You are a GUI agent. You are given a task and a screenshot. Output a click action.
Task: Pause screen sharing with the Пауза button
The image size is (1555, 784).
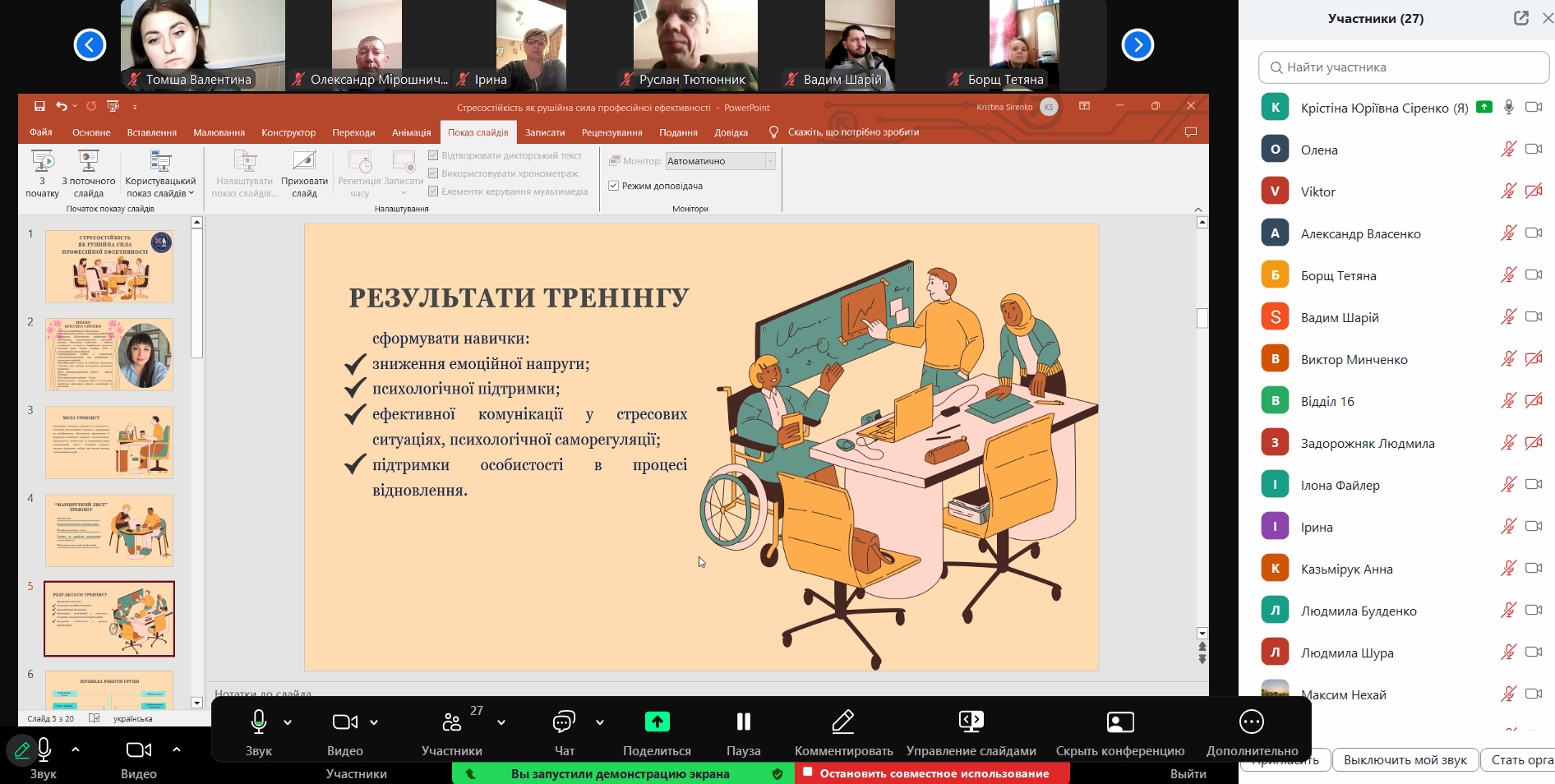(743, 722)
